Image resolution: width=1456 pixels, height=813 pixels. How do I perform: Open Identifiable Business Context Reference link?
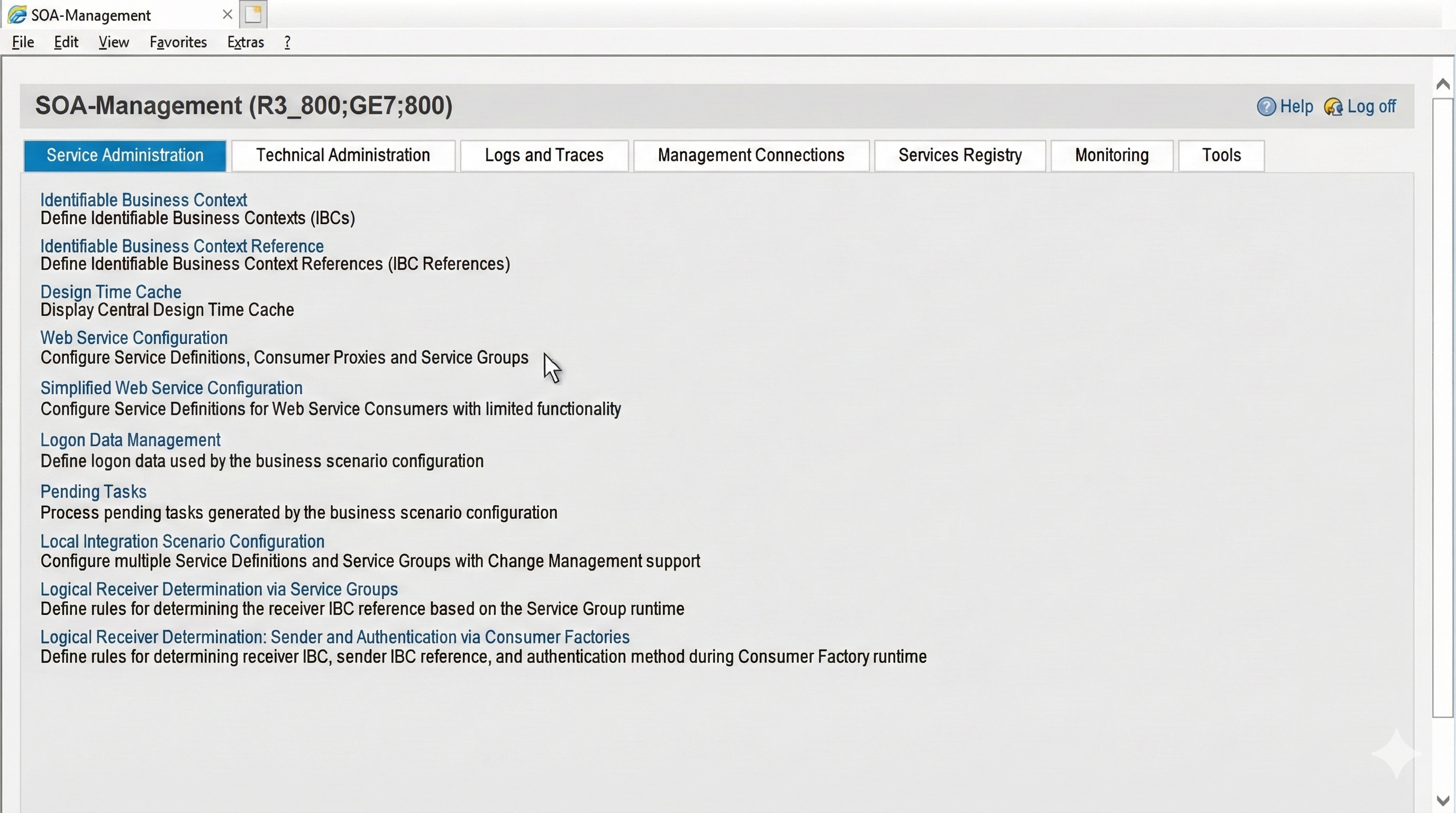click(182, 246)
